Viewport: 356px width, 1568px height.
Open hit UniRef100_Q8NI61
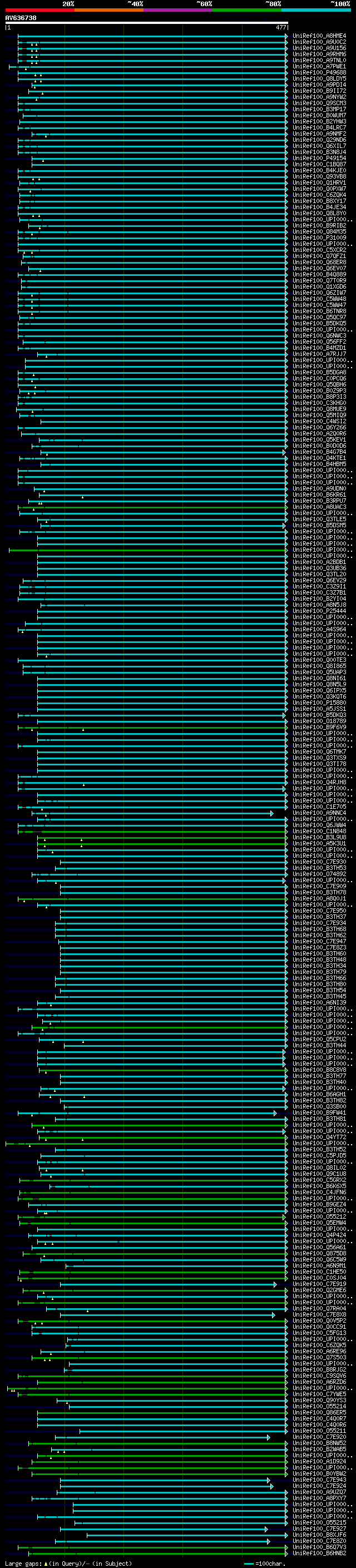[x=319, y=678]
